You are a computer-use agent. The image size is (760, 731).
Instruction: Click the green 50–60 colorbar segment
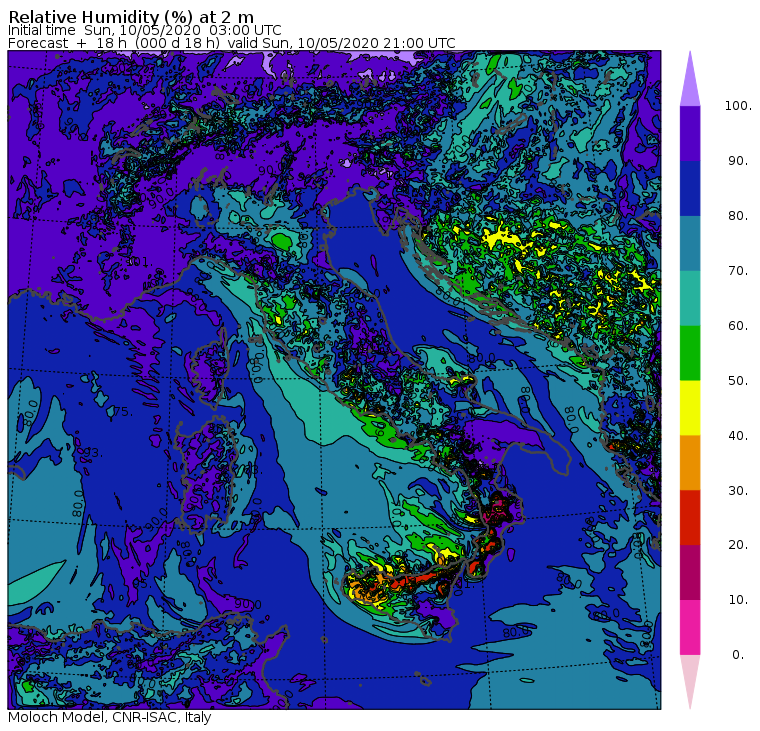[x=690, y=353]
